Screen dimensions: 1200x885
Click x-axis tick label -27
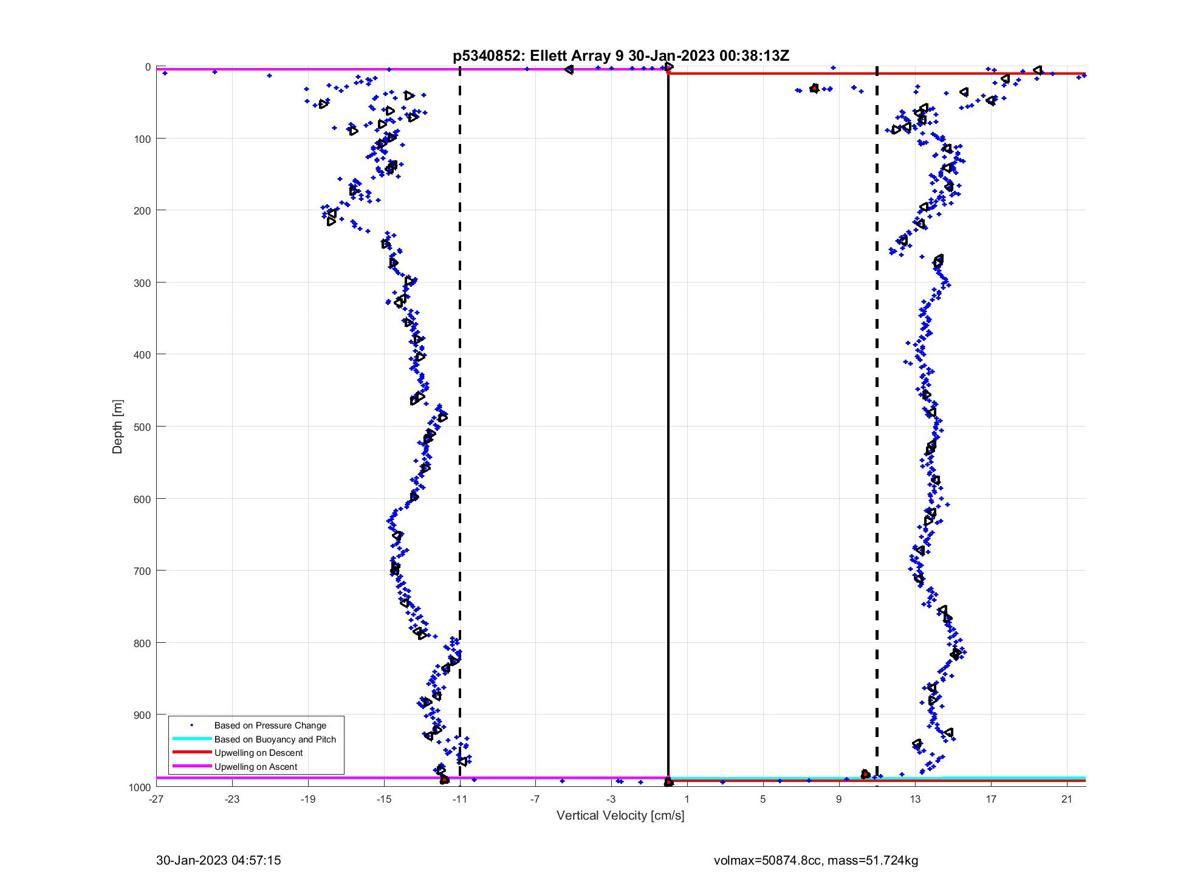[x=156, y=799]
